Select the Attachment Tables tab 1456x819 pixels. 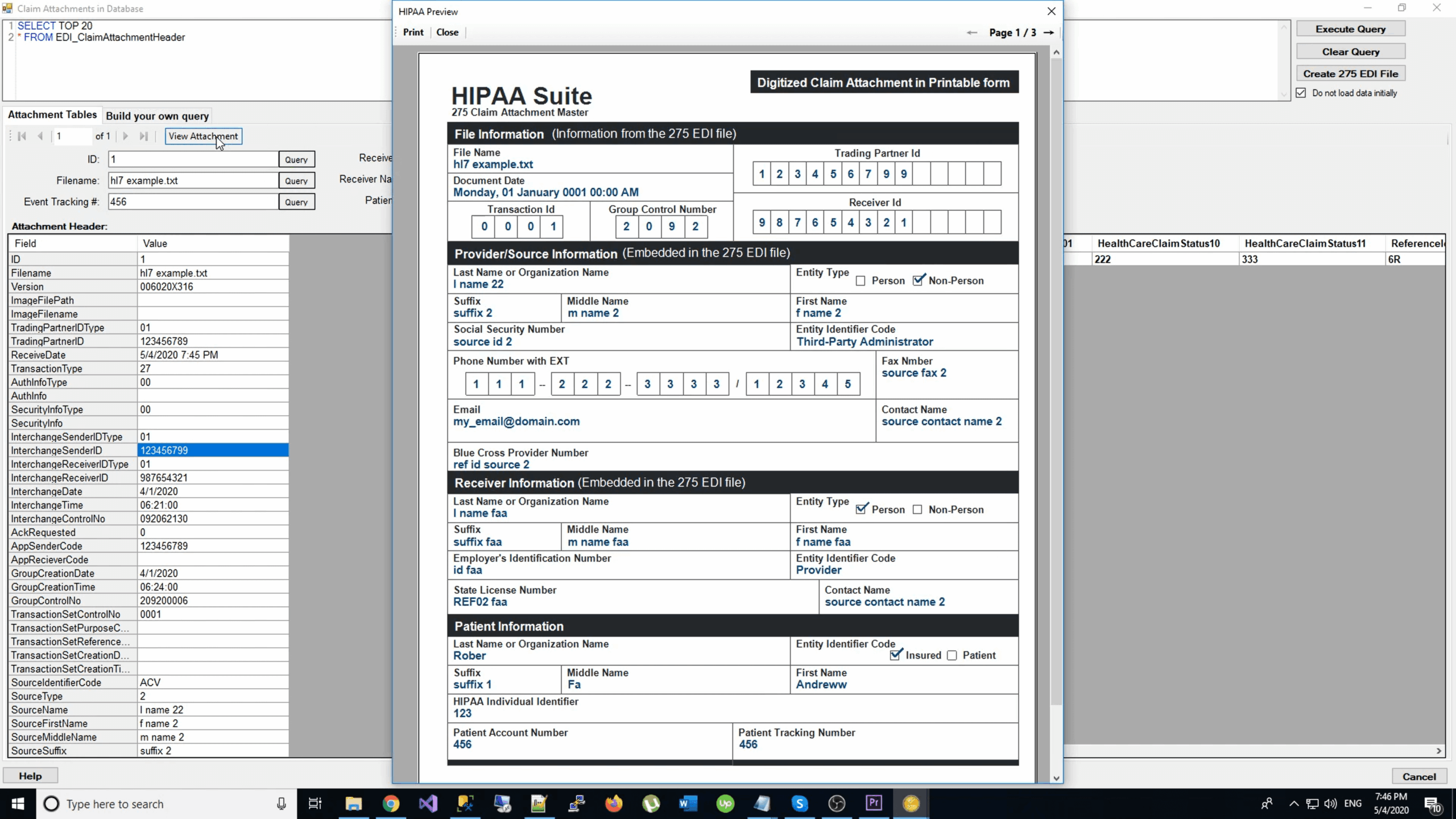(52, 115)
